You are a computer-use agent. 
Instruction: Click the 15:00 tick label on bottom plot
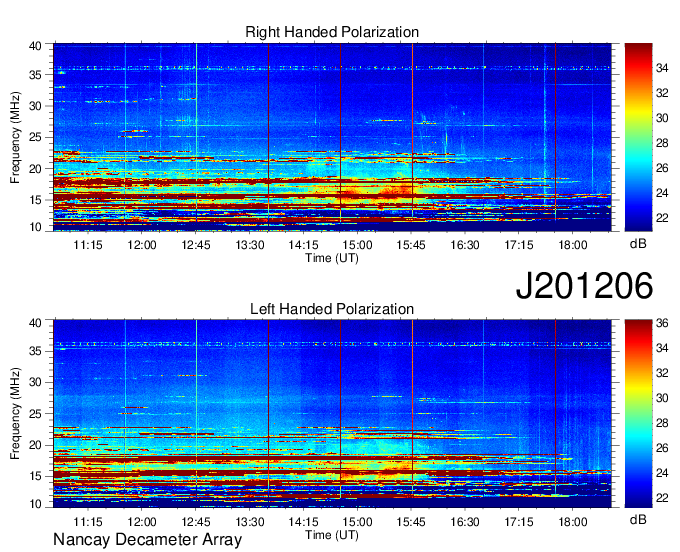(357, 522)
